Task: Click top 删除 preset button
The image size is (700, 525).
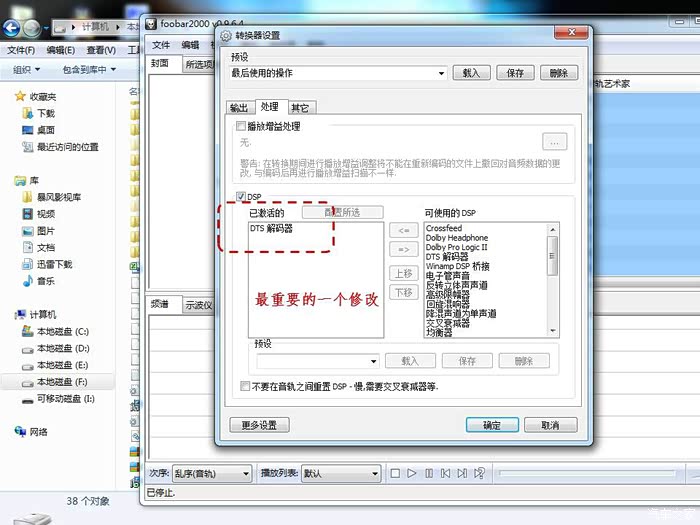Action: [559, 73]
